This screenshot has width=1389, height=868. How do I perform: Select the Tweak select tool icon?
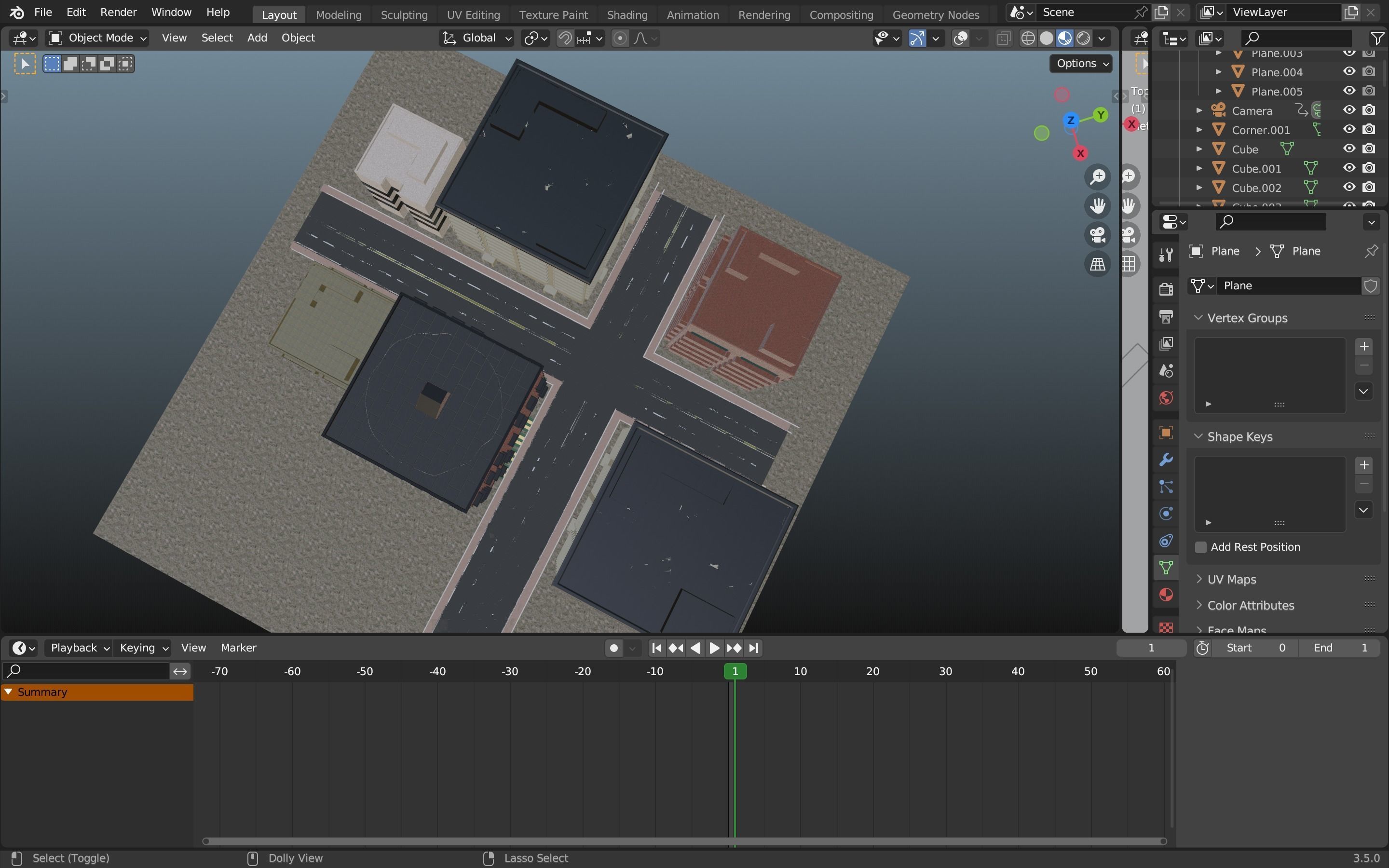(x=25, y=64)
